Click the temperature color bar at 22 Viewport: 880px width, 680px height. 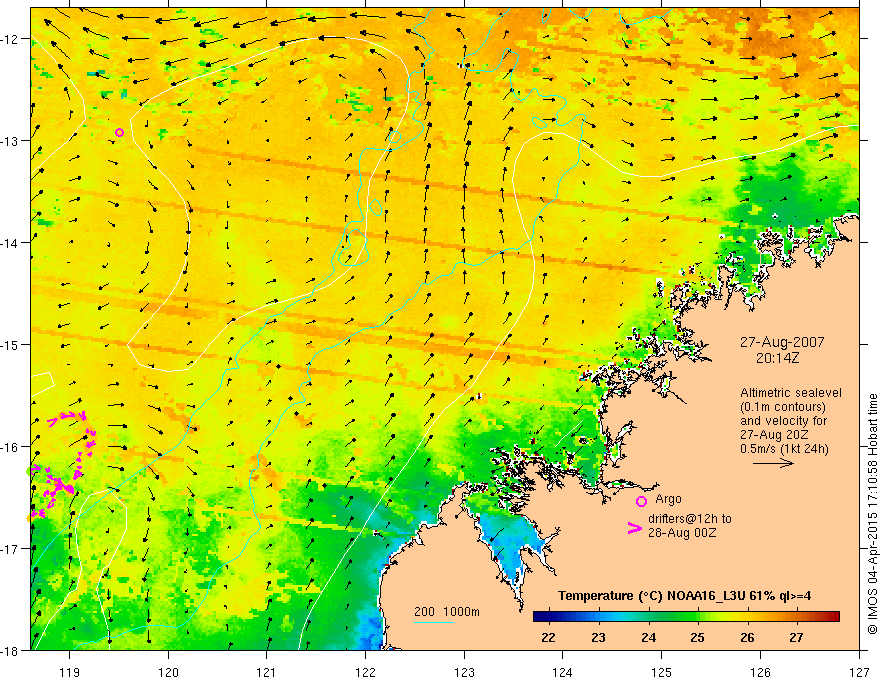click(x=548, y=617)
